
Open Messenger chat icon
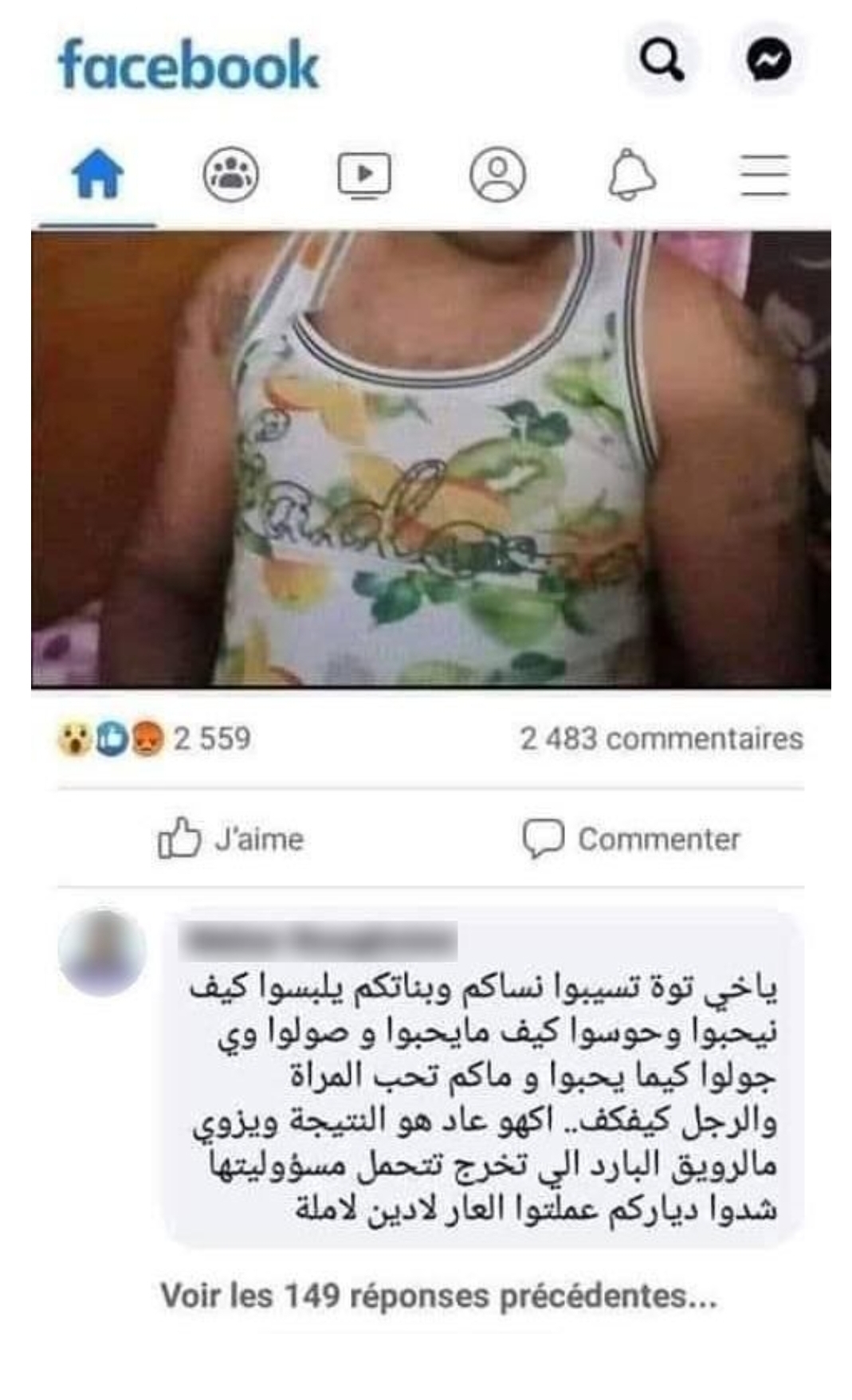point(768,58)
